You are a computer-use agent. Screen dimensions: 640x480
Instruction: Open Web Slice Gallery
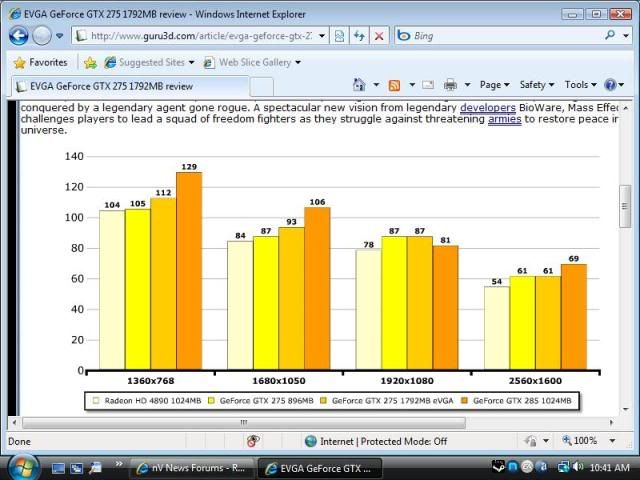pyautogui.click(x=247, y=62)
